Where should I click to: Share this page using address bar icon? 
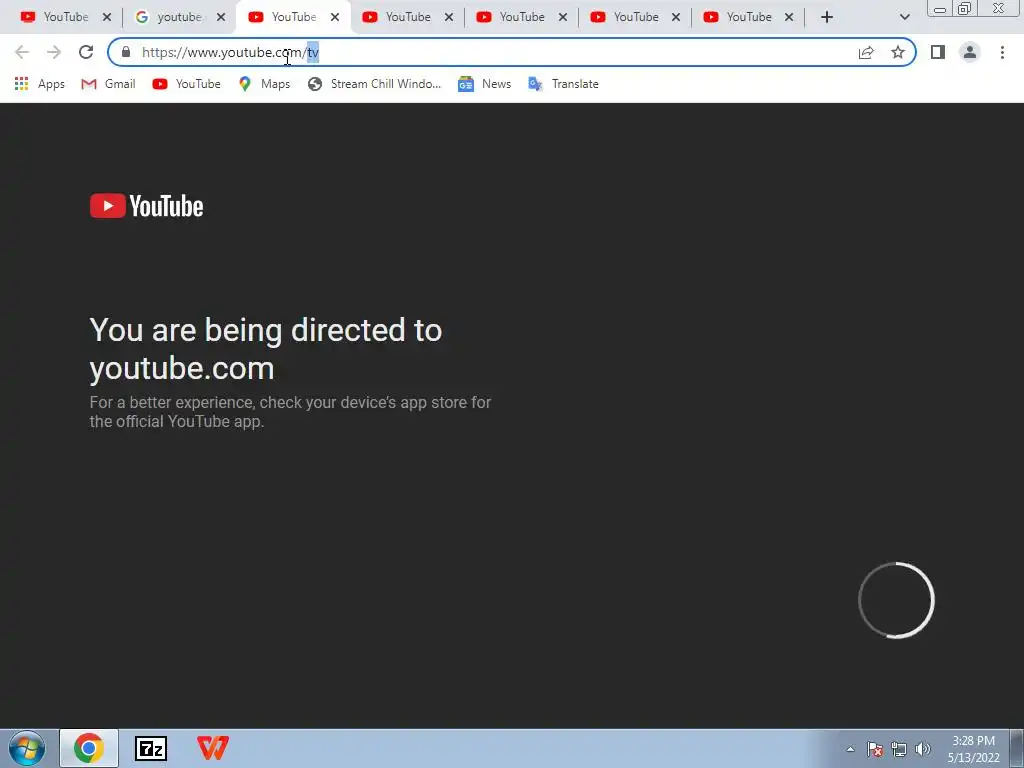pos(866,52)
